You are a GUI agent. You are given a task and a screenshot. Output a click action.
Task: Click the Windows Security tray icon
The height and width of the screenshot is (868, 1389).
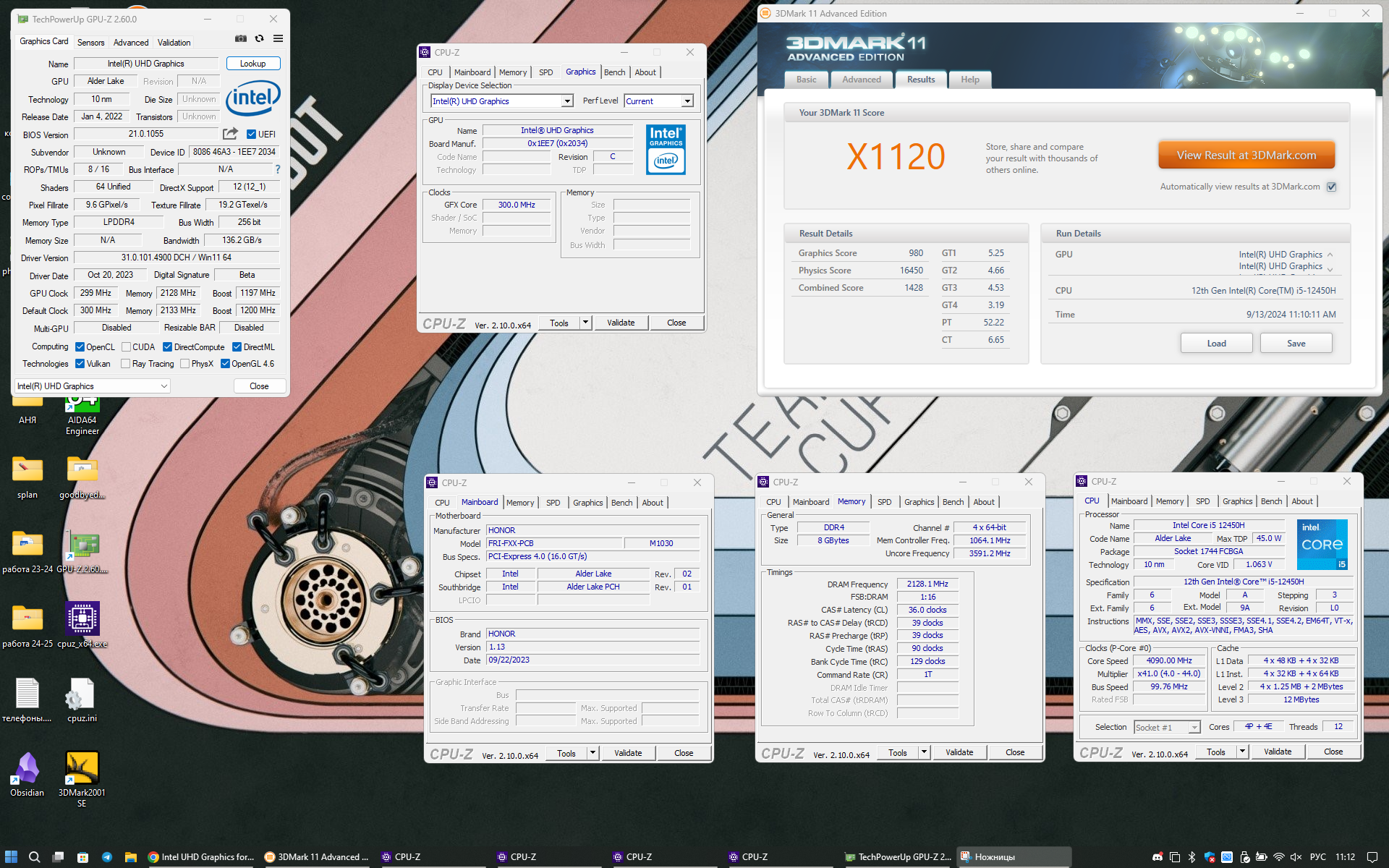coord(1210,856)
